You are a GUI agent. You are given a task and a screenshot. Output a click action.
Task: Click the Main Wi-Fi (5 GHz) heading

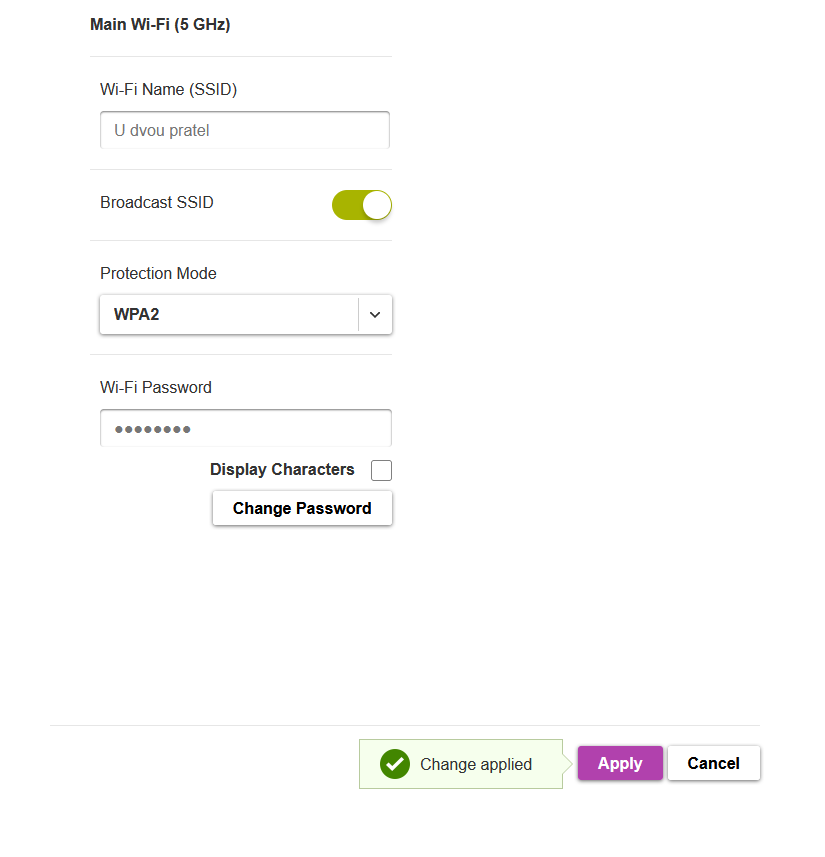point(160,24)
